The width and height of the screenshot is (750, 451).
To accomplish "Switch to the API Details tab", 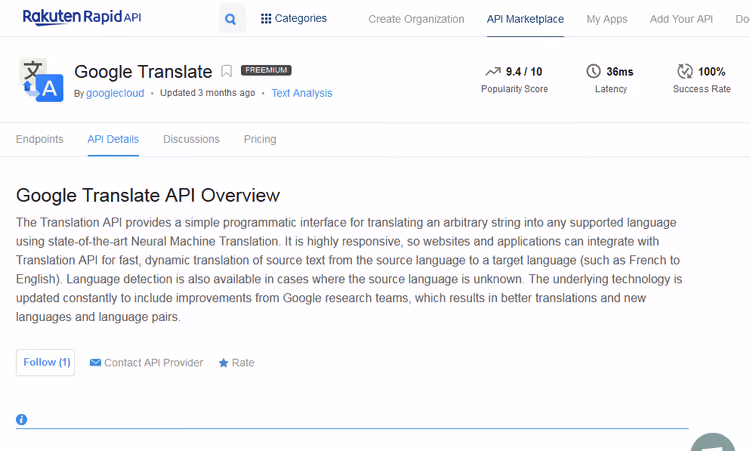I will click(x=113, y=139).
